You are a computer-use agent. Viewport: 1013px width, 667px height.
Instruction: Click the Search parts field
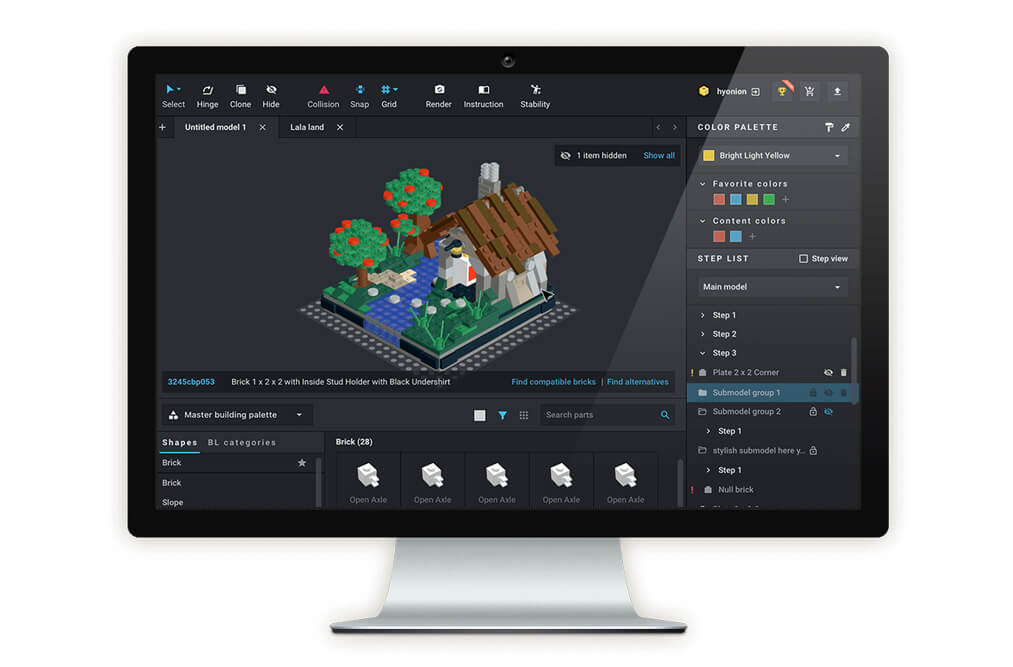tap(599, 415)
